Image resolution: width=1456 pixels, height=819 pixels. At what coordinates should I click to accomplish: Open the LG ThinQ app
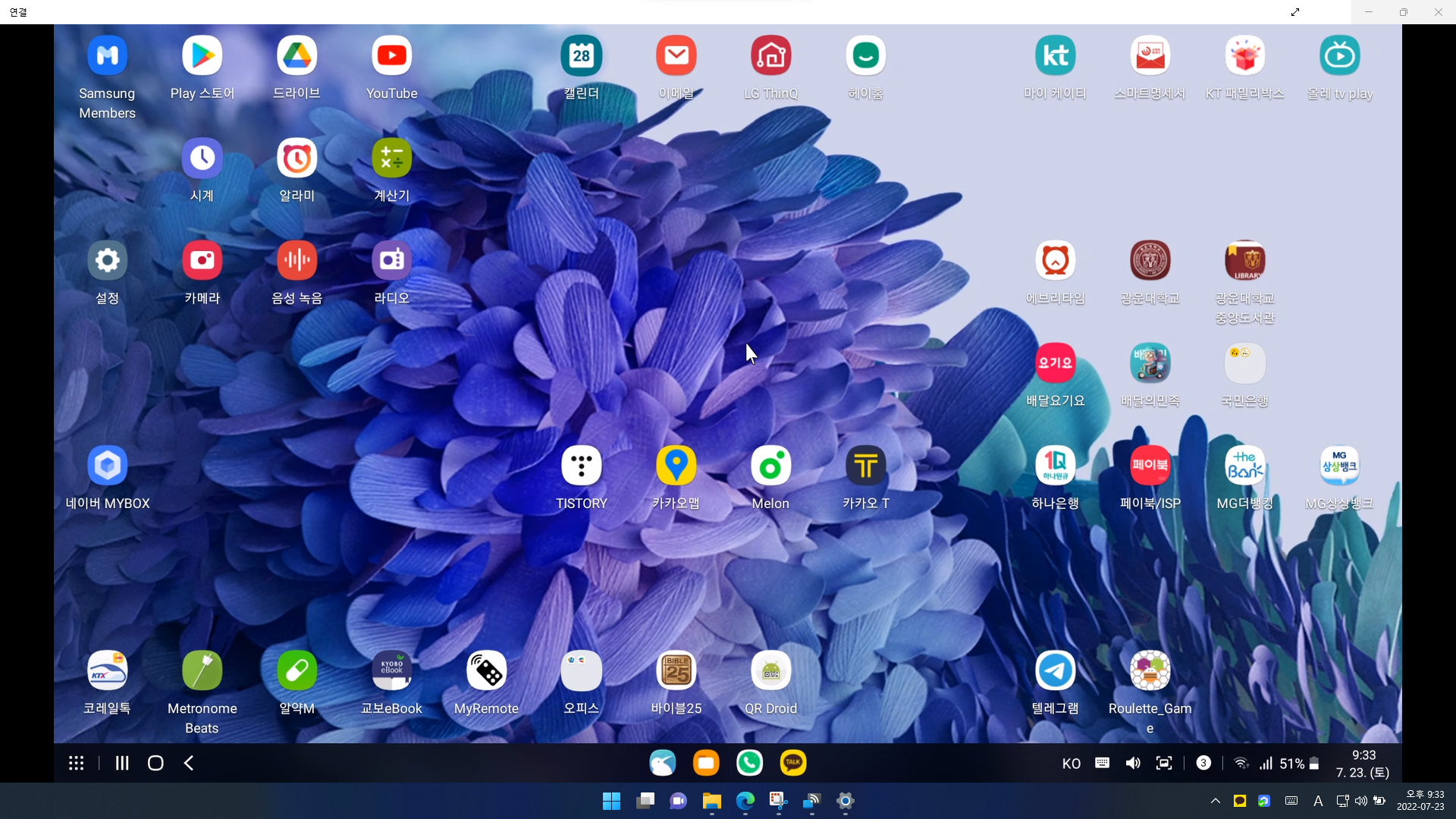pyautogui.click(x=770, y=56)
